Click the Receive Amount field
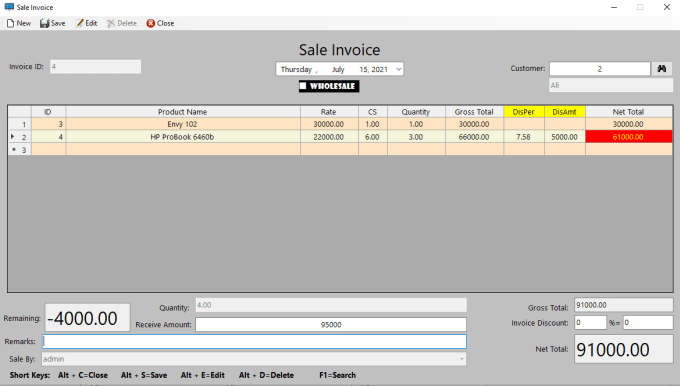Screen dimensions: 680x386 pos(331,324)
